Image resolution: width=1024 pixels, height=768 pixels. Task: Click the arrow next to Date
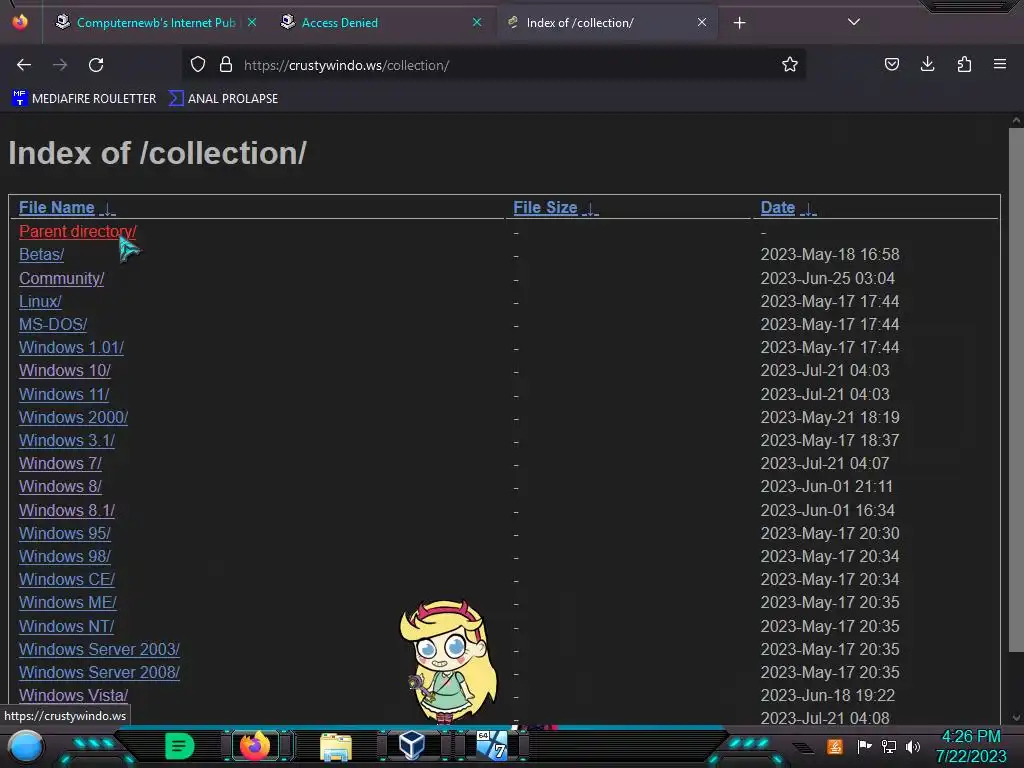(808, 209)
